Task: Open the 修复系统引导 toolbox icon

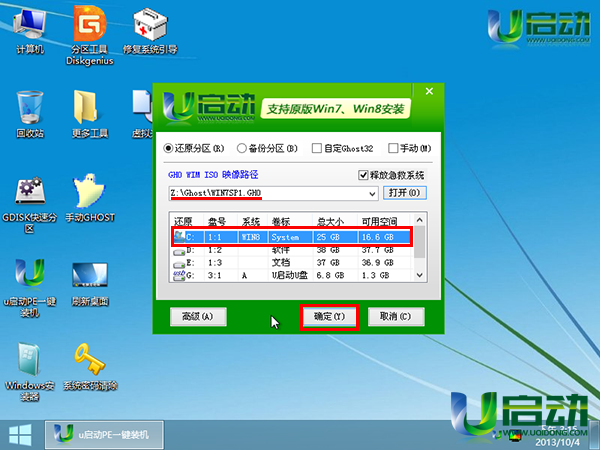Action: tap(150, 31)
